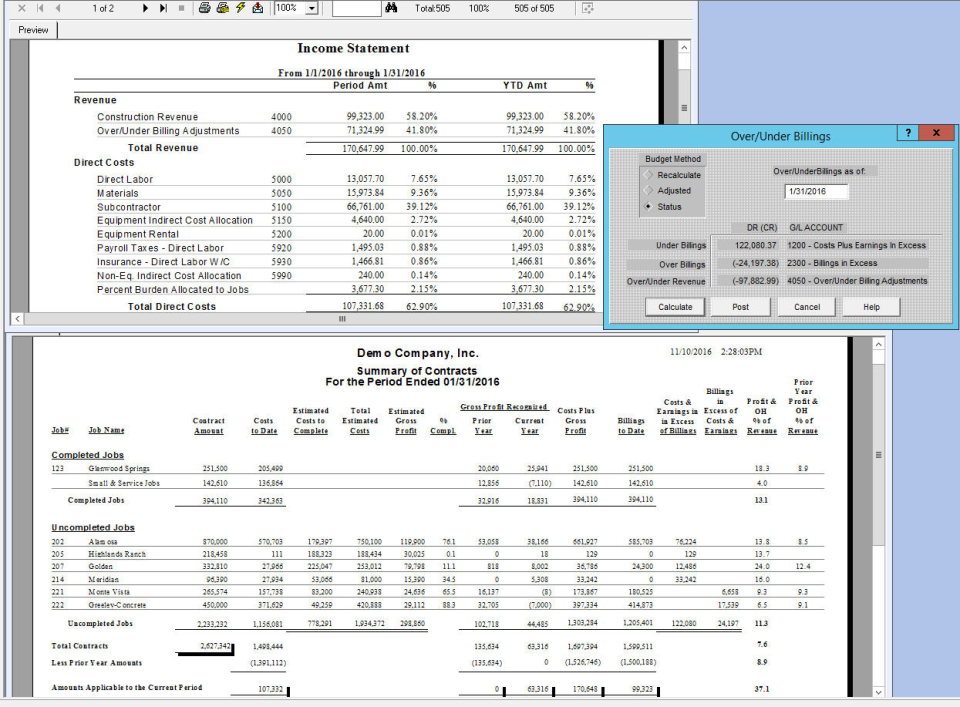Screen dimensions: 960x707
Task: Click vertical scrollbar thumb of Income Statement
Action: point(684,108)
